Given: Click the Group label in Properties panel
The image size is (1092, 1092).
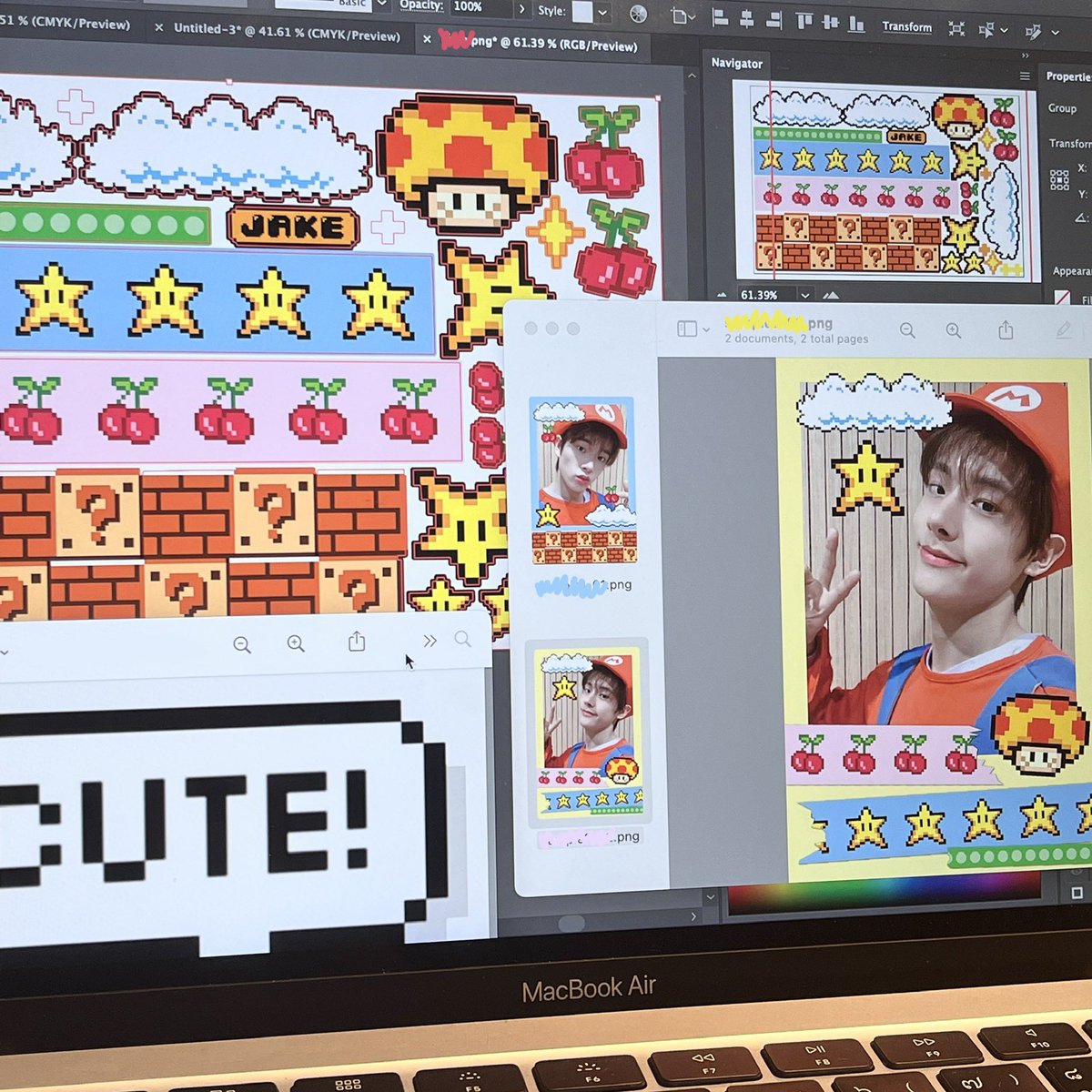Looking at the screenshot, I should (1062, 108).
